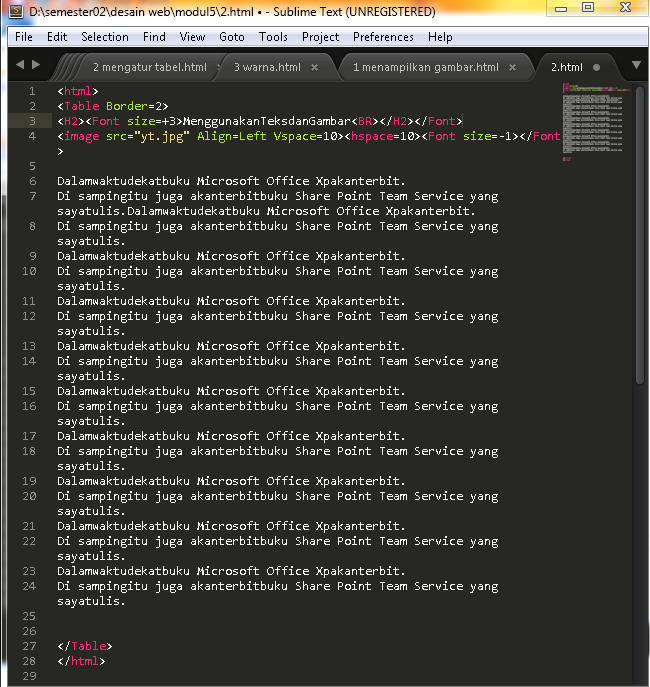Screen dimensions: 650x687
Task: Maximize the Sublime Text window
Action: pyautogui.click(x=588, y=8)
